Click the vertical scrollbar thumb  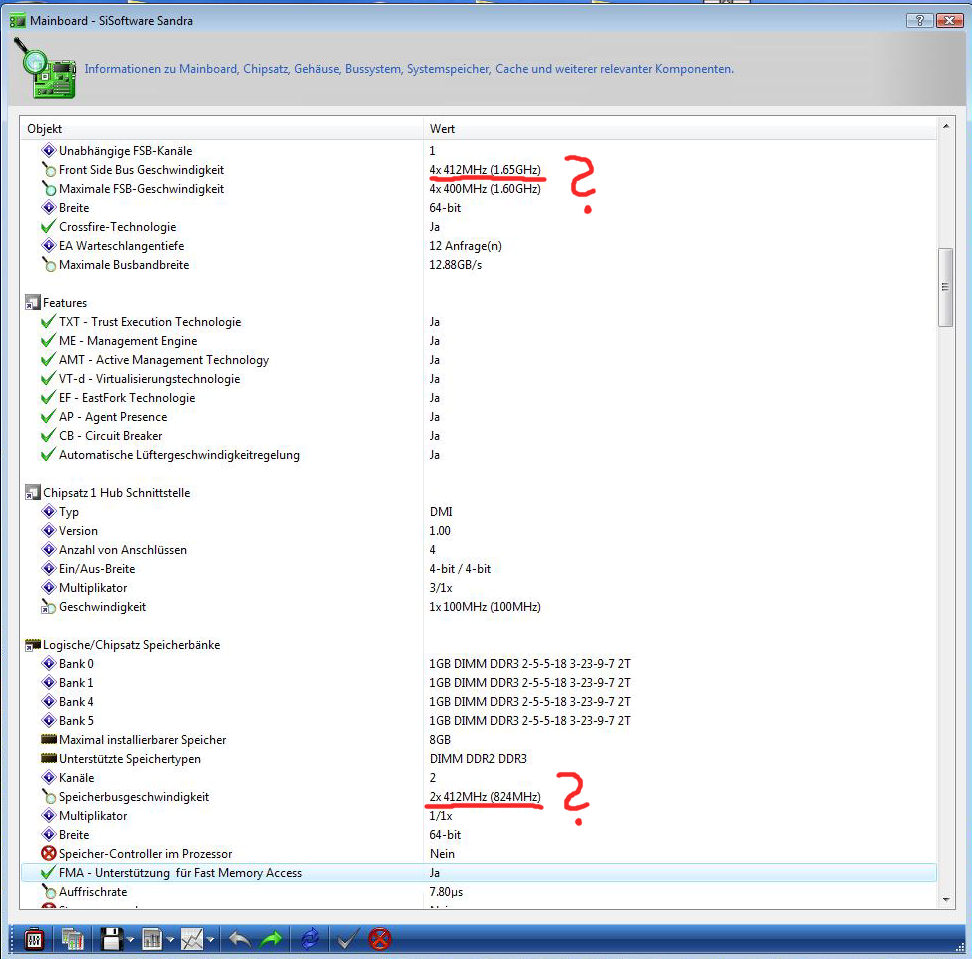tap(945, 287)
